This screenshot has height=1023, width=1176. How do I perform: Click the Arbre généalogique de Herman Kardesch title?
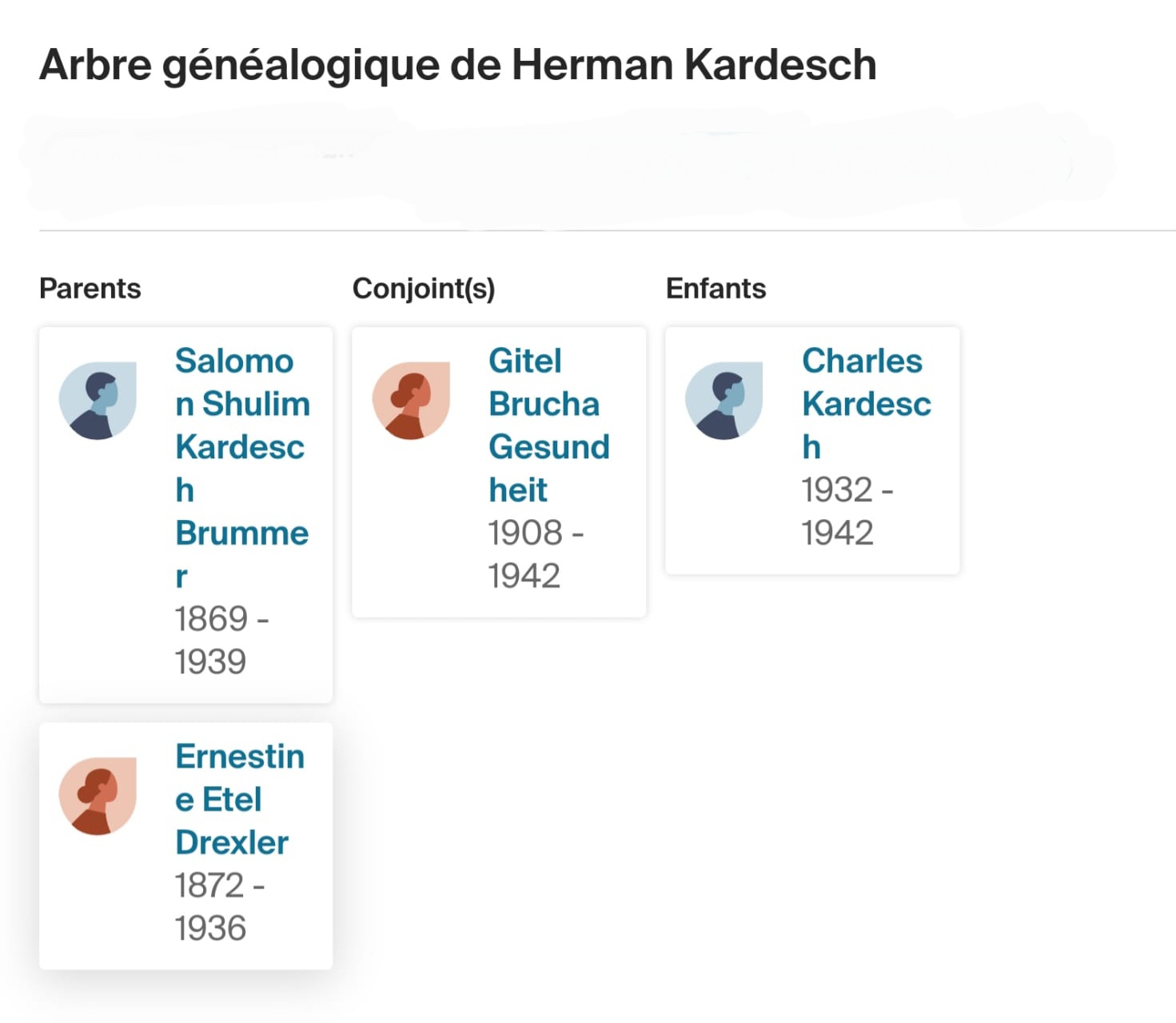(458, 66)
